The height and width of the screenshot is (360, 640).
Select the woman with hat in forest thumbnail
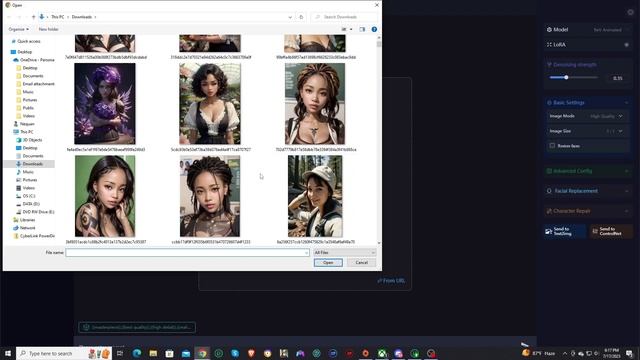pos(315,196)
